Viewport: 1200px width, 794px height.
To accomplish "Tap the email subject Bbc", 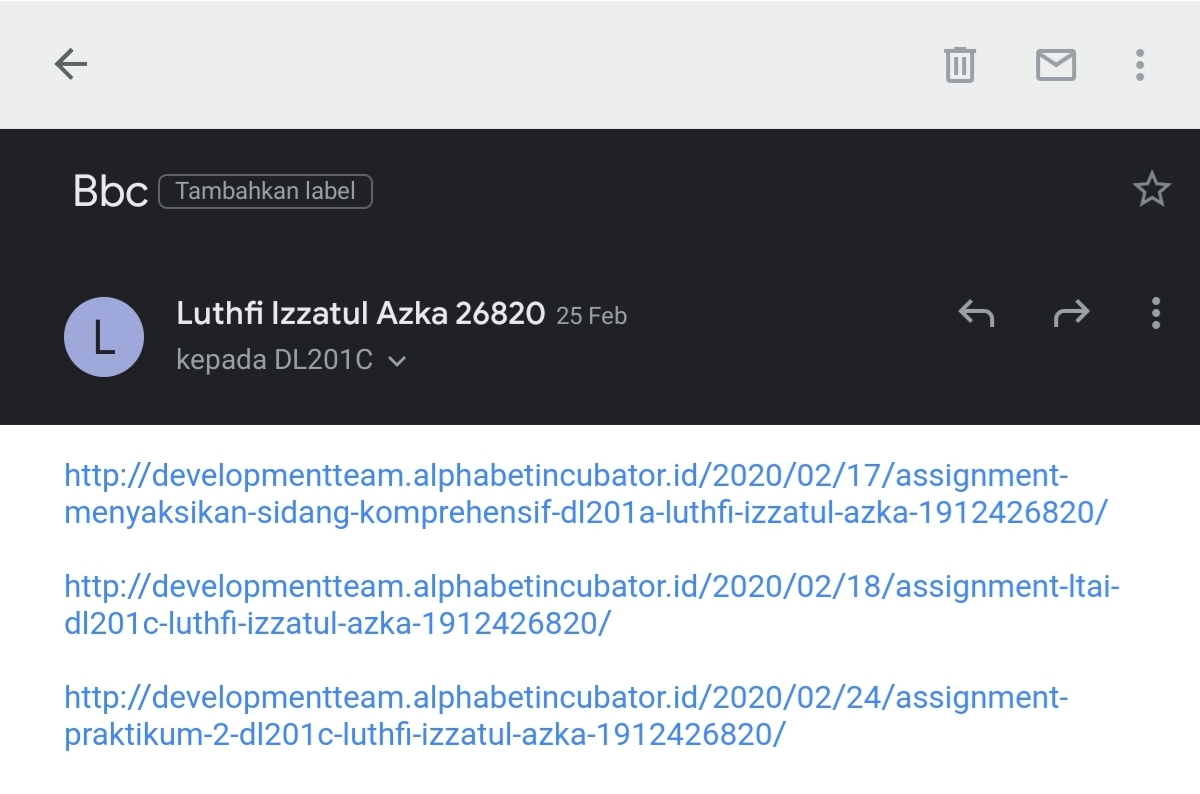I will coord(110,191).
